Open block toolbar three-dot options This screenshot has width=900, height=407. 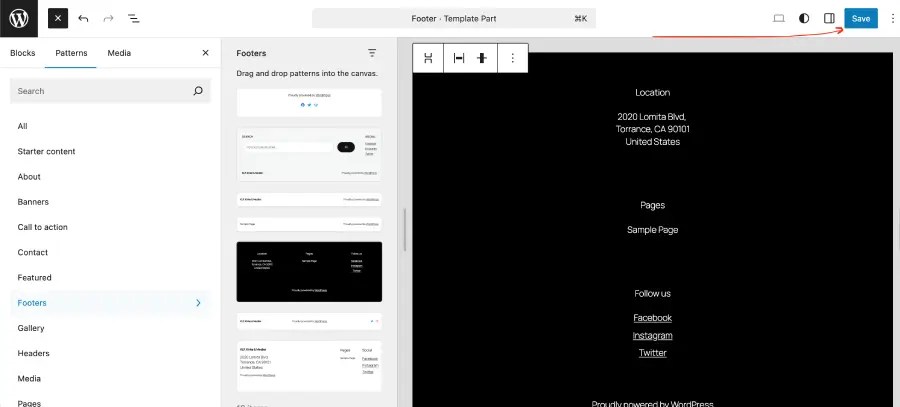click(x=512, y=58)
